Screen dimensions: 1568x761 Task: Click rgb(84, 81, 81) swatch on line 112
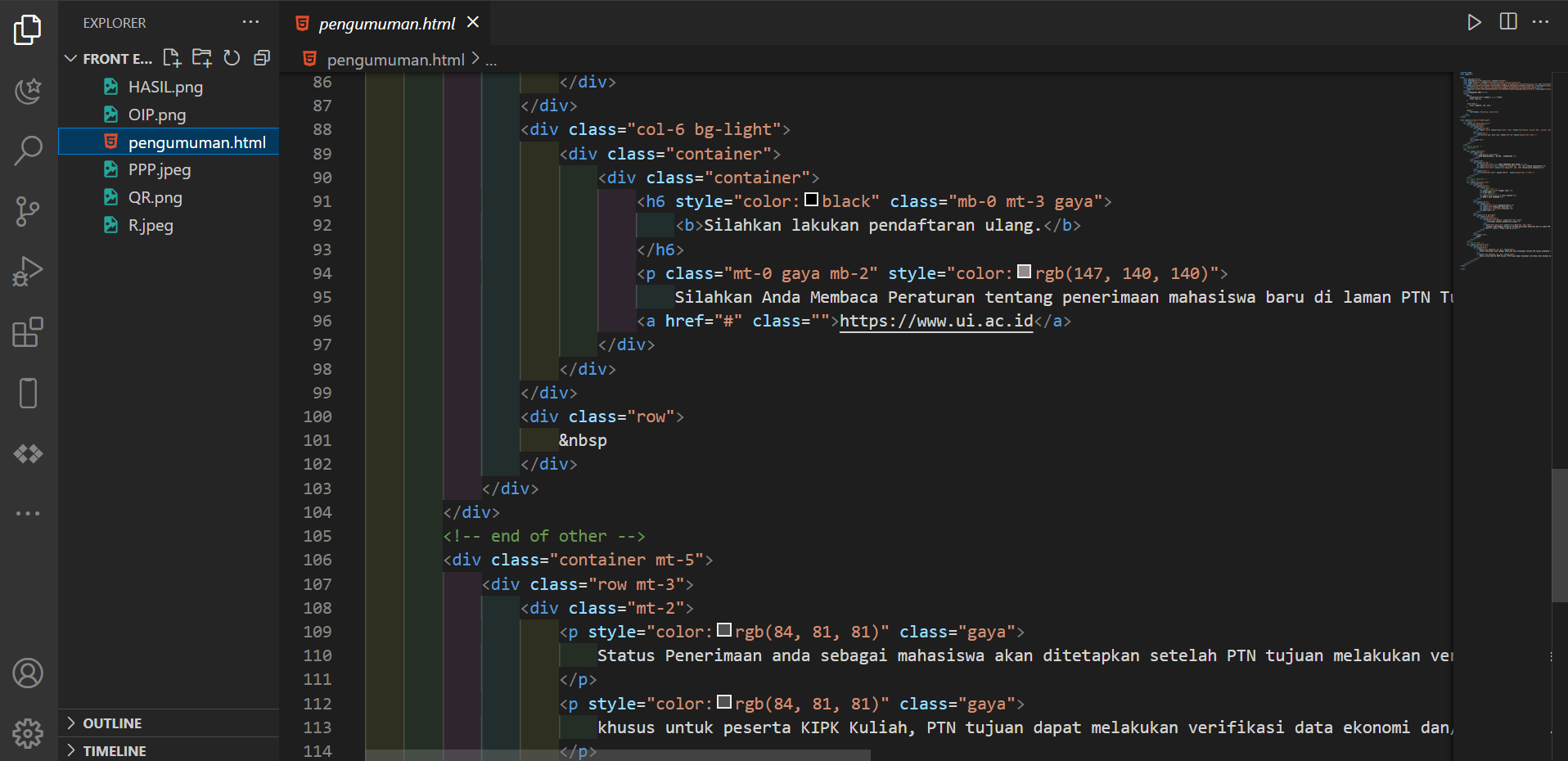[x=724, y=702]
